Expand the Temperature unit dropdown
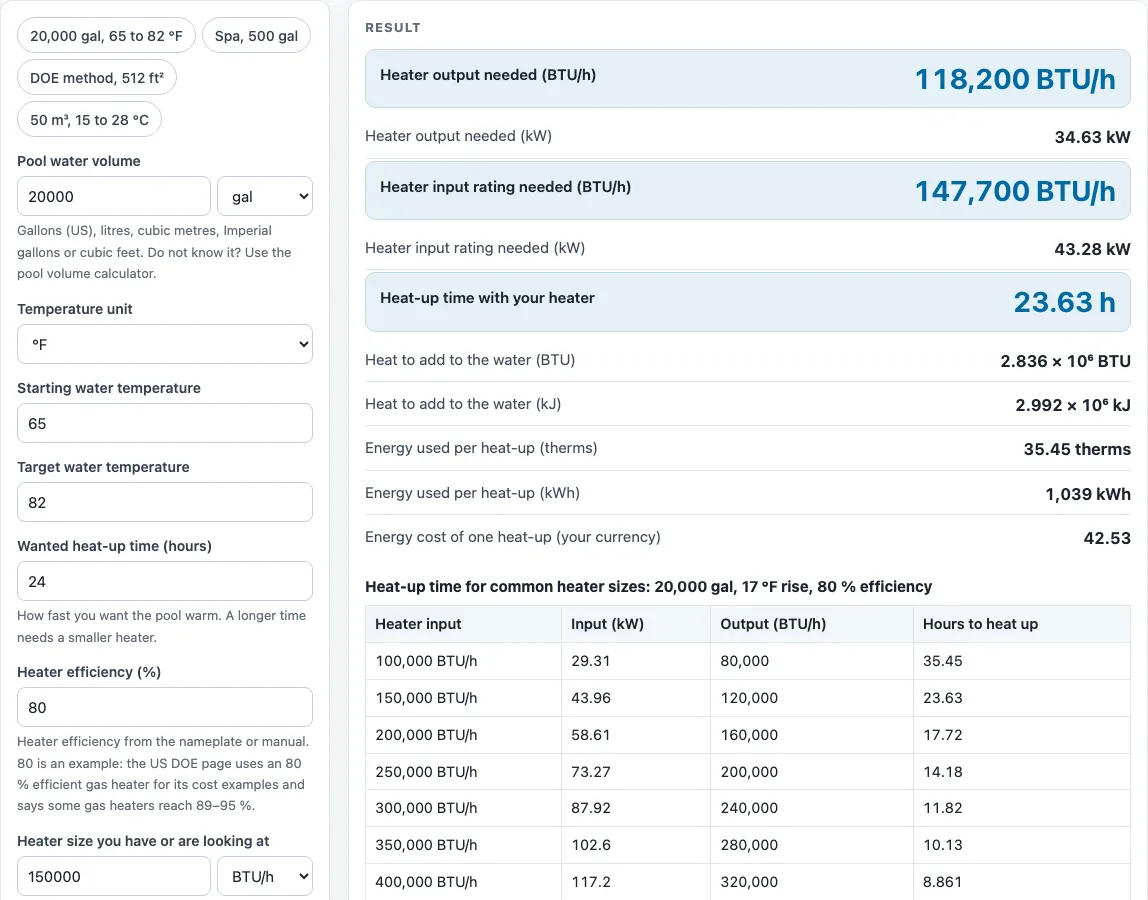The image size is (1148, 900). click(x=165, y=344)
